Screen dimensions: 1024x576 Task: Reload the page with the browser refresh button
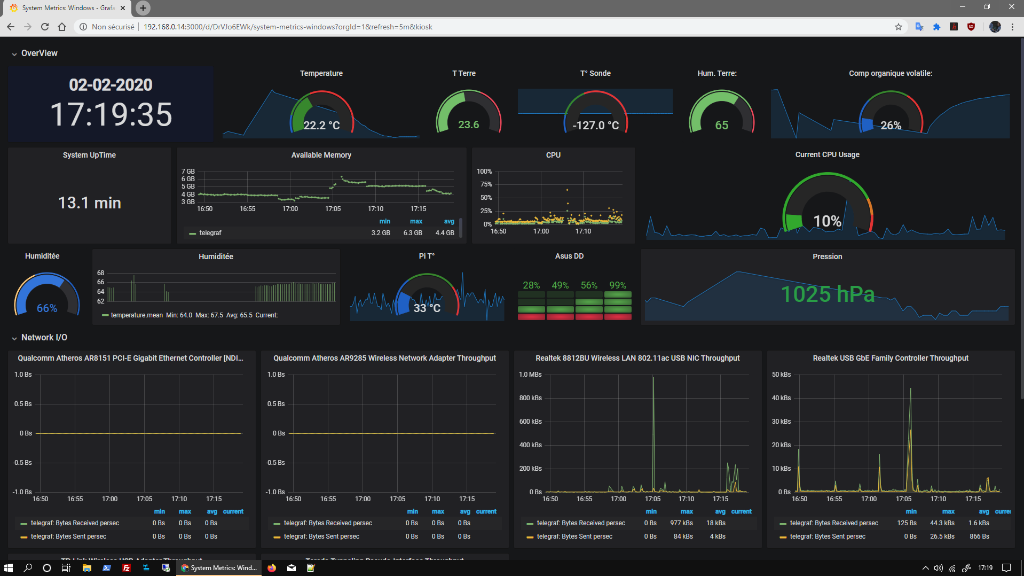(x=44, y=27)
